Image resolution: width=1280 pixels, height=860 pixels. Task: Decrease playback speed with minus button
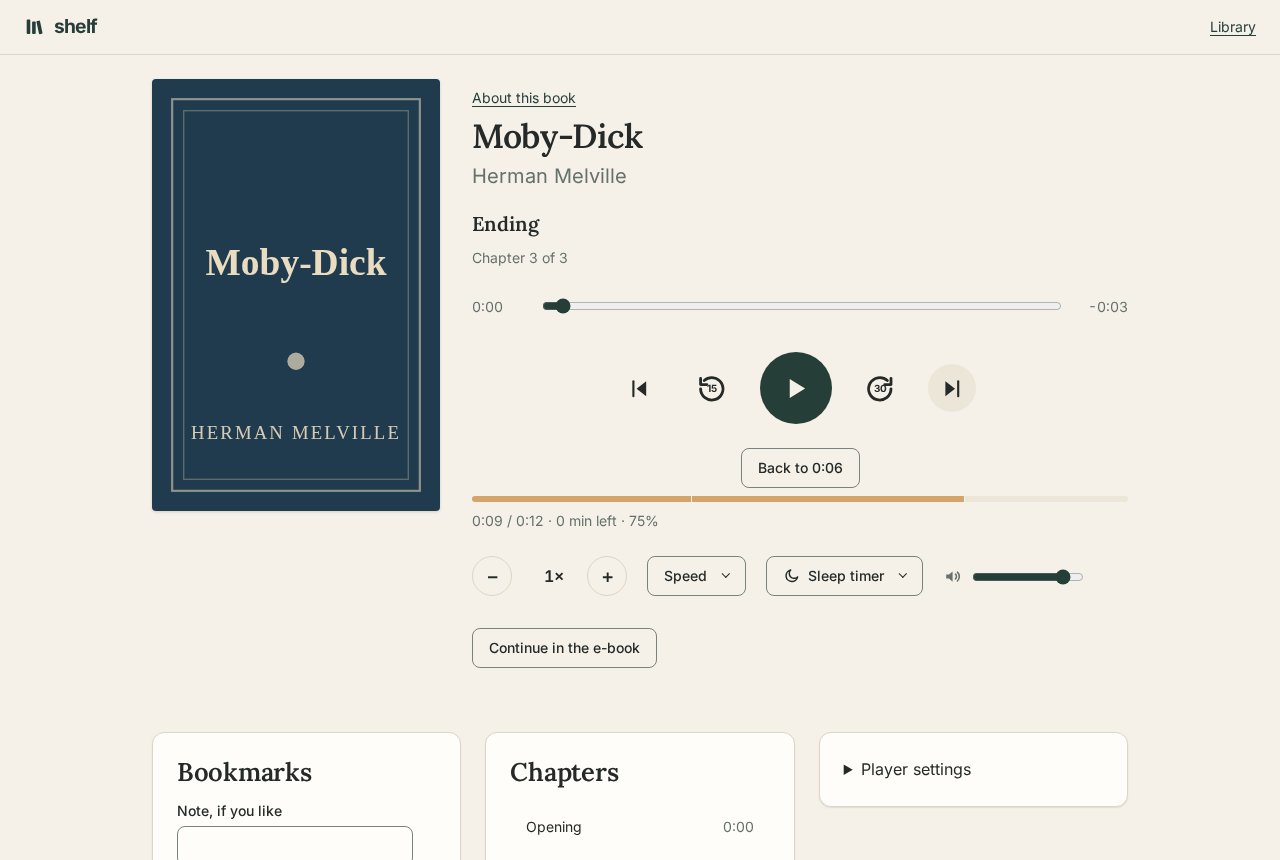click(x=492, y=576)
